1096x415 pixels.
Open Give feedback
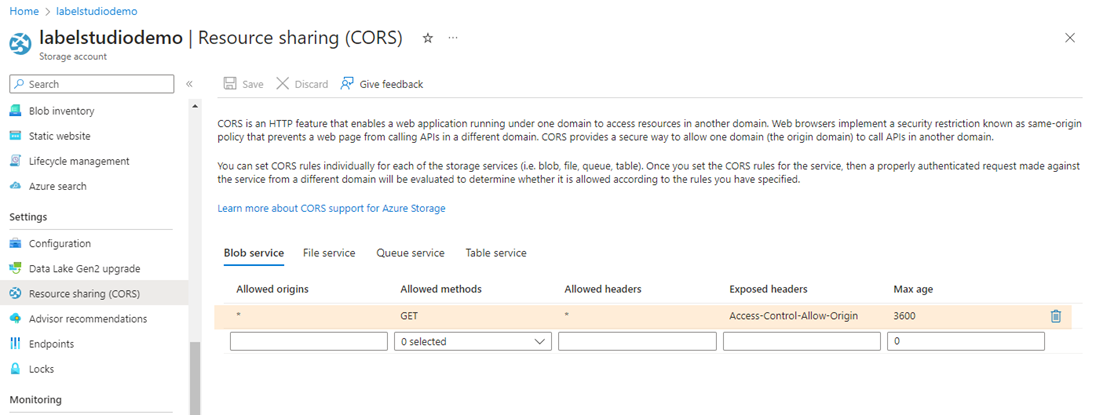(381, 84)
